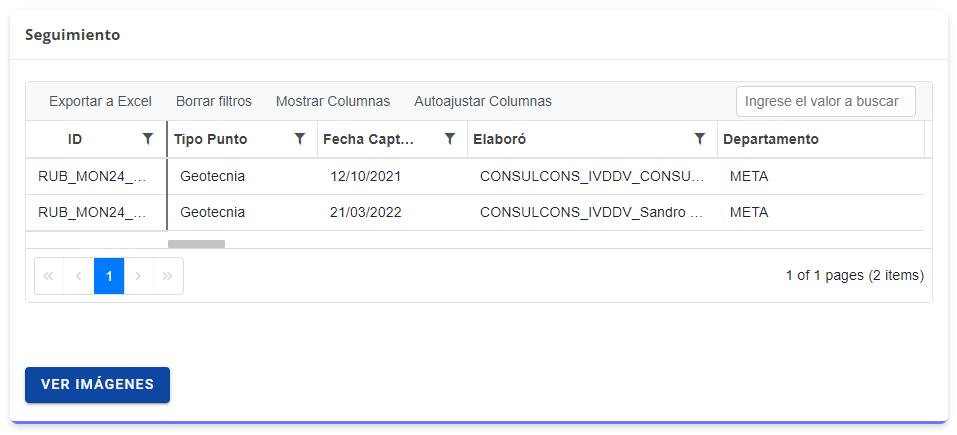
Task: Open the ID column filter
Action: [148, 139]
